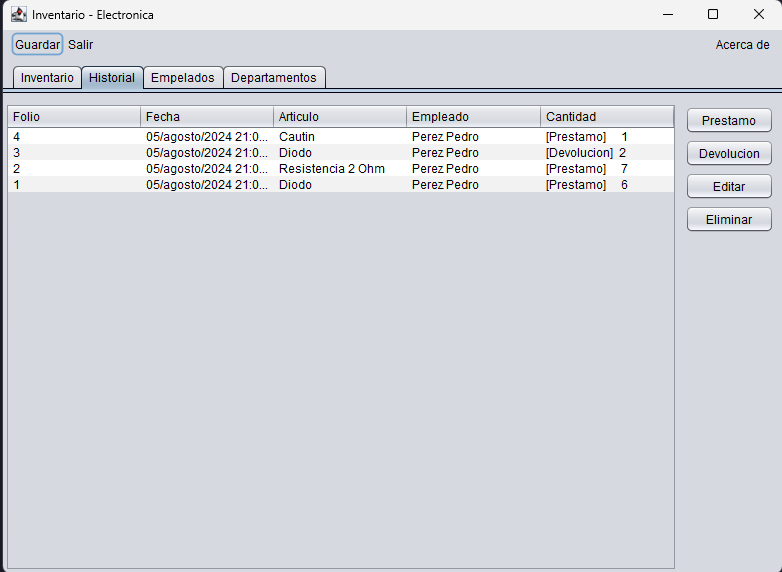The width and height of the screenshot is (782, 572).
Task: Minimize the Inventario - Electronica window
Action: (x=668, y=14)
